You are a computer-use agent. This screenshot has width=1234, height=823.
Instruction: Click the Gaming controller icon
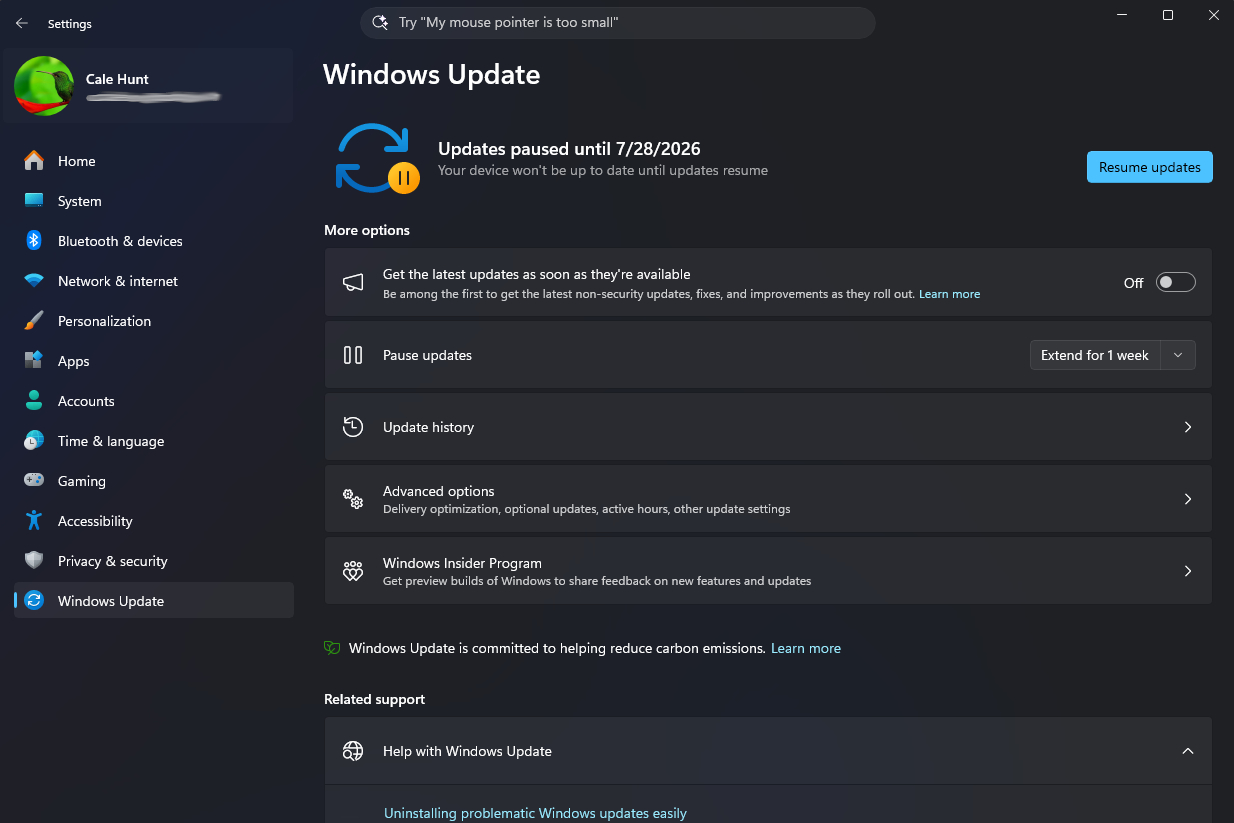[x=34, y=481]
